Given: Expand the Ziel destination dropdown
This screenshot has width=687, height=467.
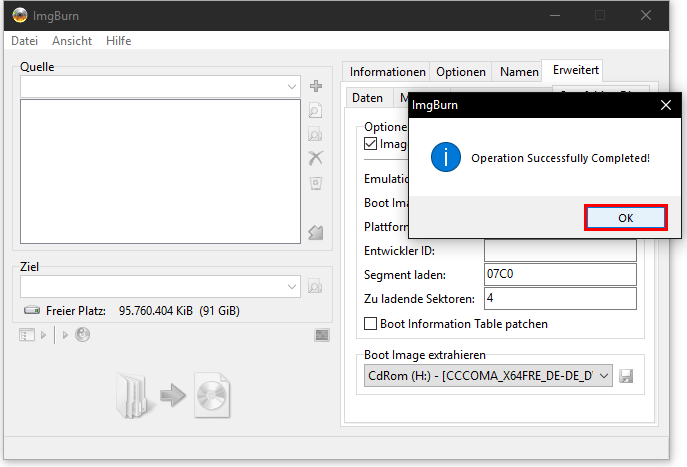Looking at the screenshot, I should (292, 287).
